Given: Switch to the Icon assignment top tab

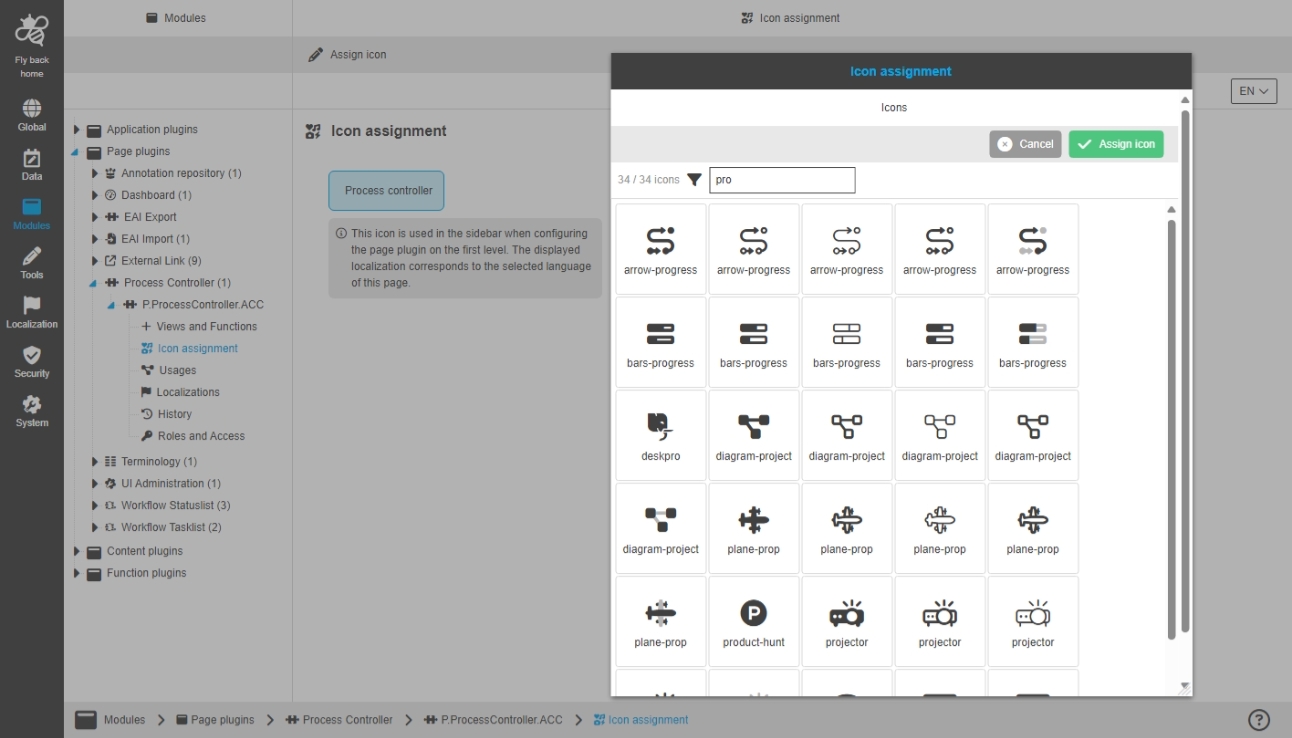Looking at the screenshot, I should pos(791,18).
